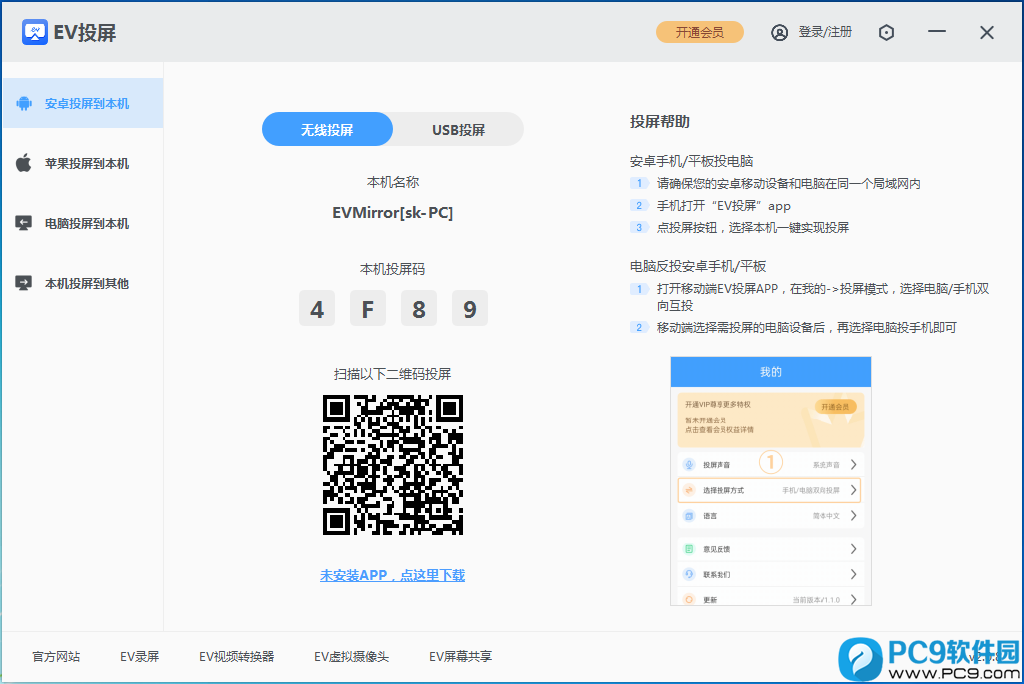Click the Apple logo icon in sidebar
Screen dimensions: 1024x684
coord(24,163)
